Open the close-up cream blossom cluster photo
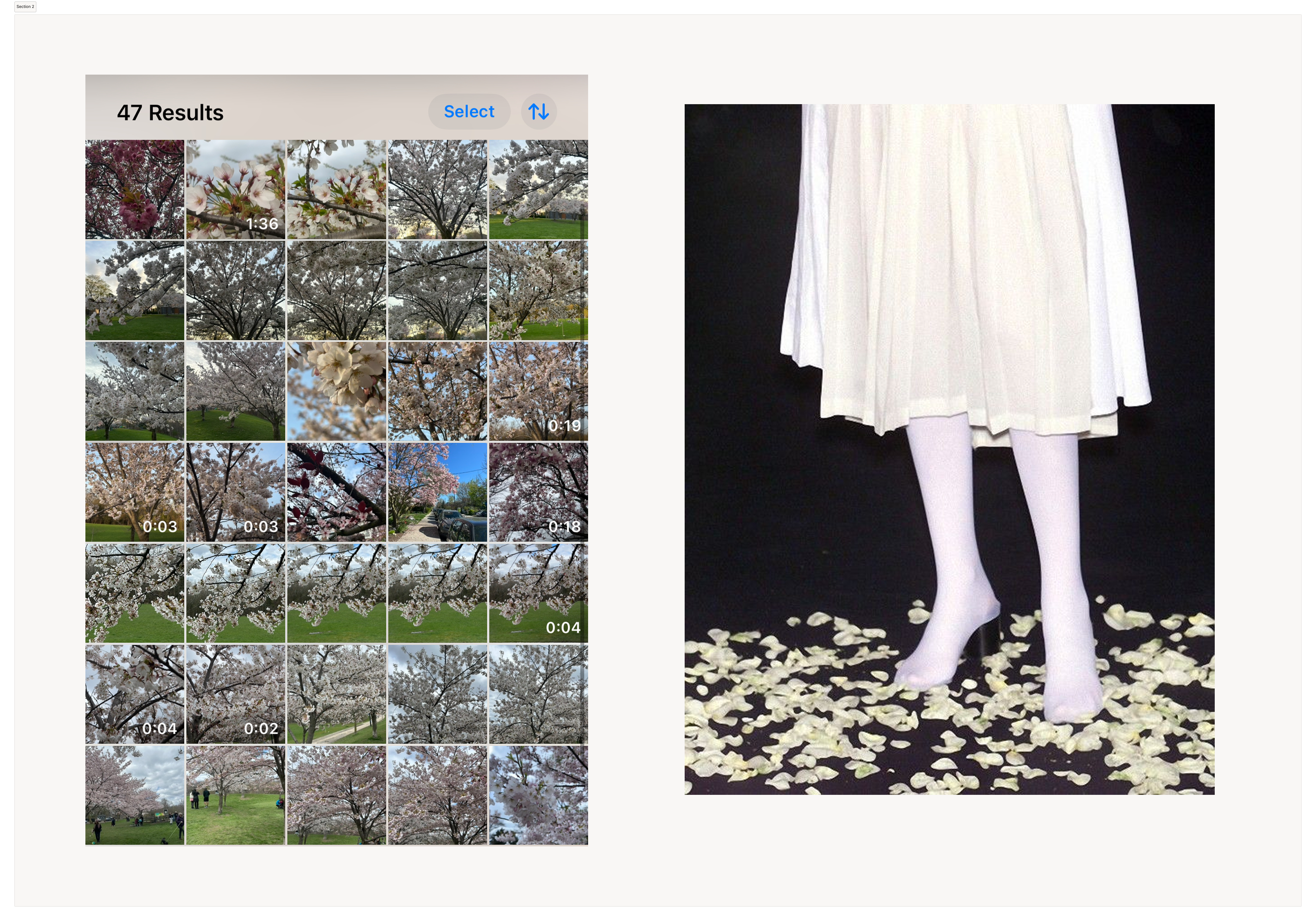This screenshot has height=921, width=1316. (337, 392)
